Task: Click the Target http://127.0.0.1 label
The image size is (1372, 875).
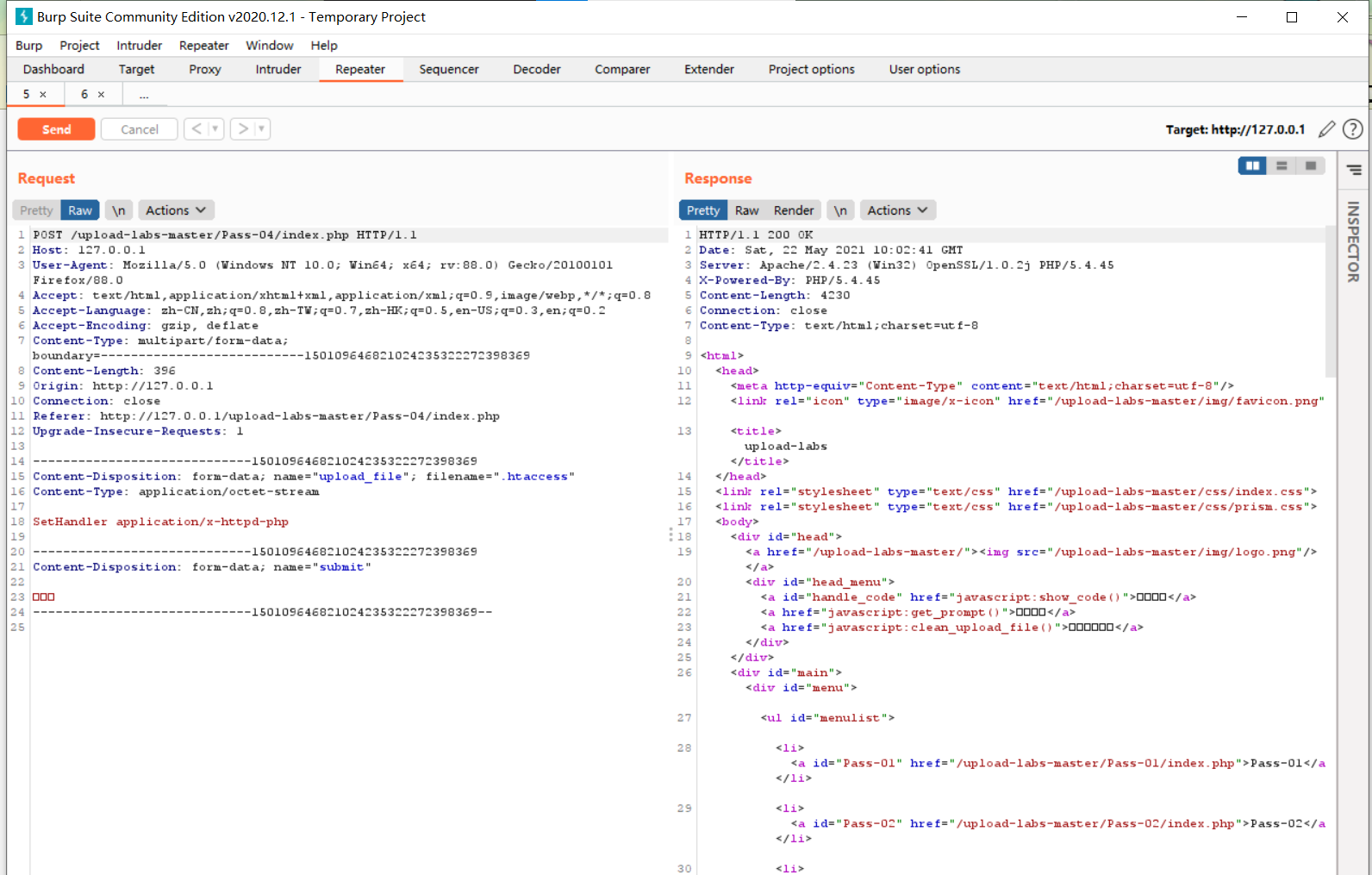Action: tap(1235, 129)
